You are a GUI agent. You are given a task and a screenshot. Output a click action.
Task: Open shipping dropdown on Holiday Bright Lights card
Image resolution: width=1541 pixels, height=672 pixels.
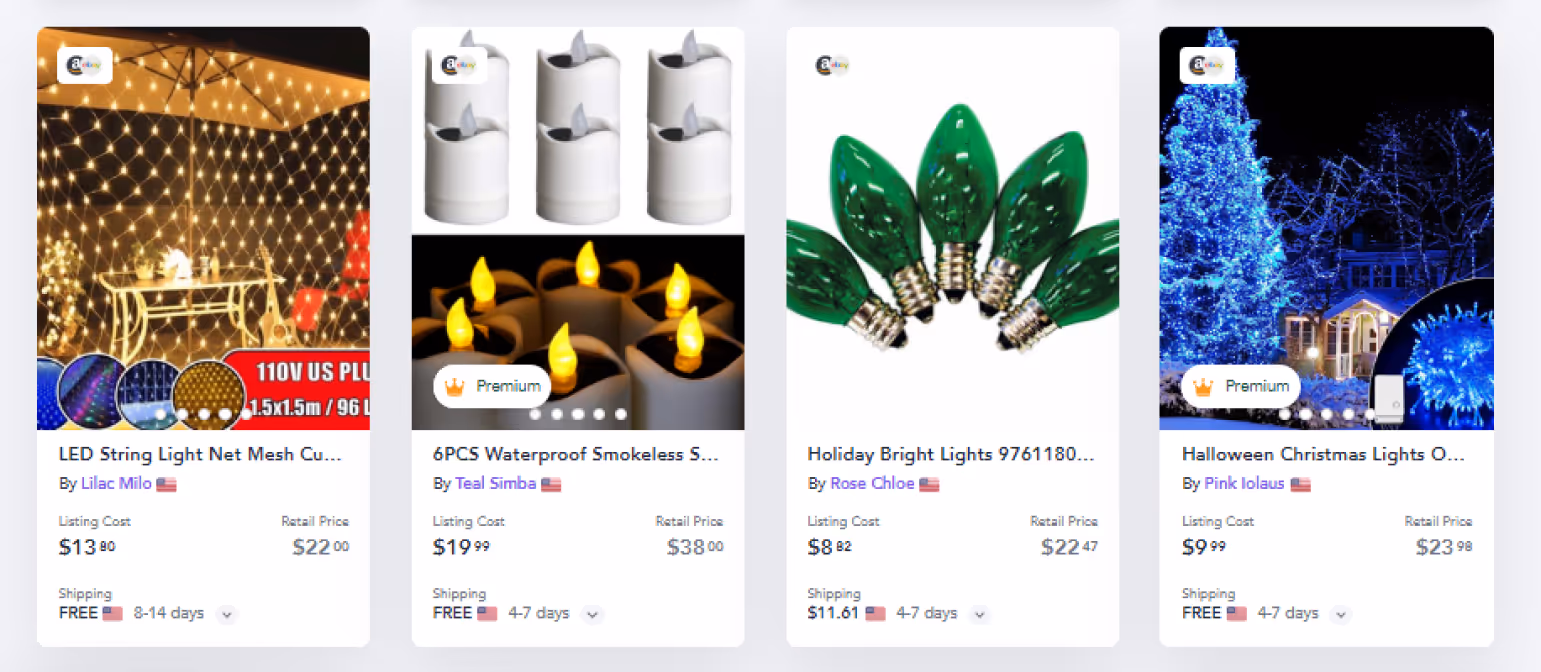[980, 614]
